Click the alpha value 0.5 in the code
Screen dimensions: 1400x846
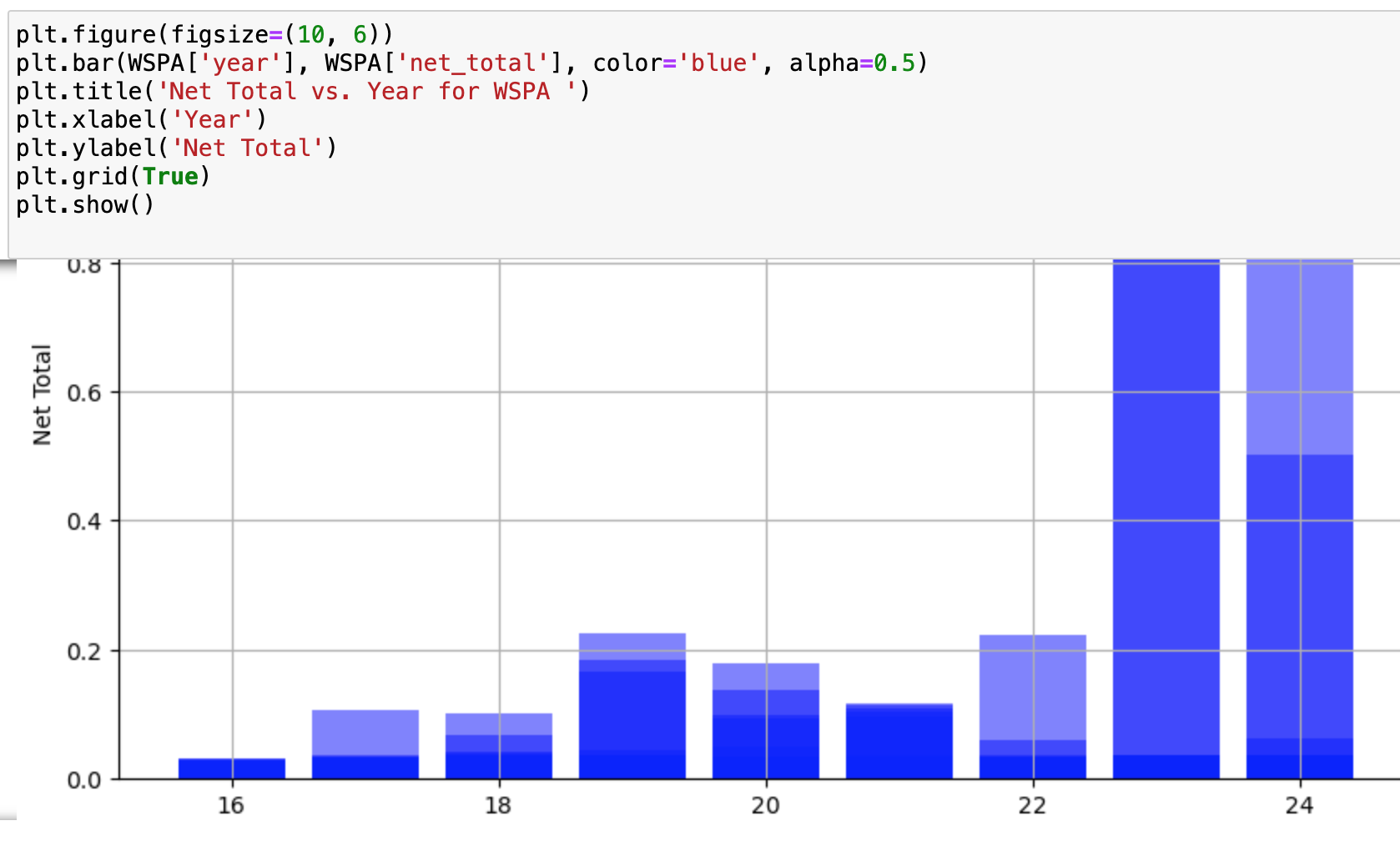click(x=894, y=63)
